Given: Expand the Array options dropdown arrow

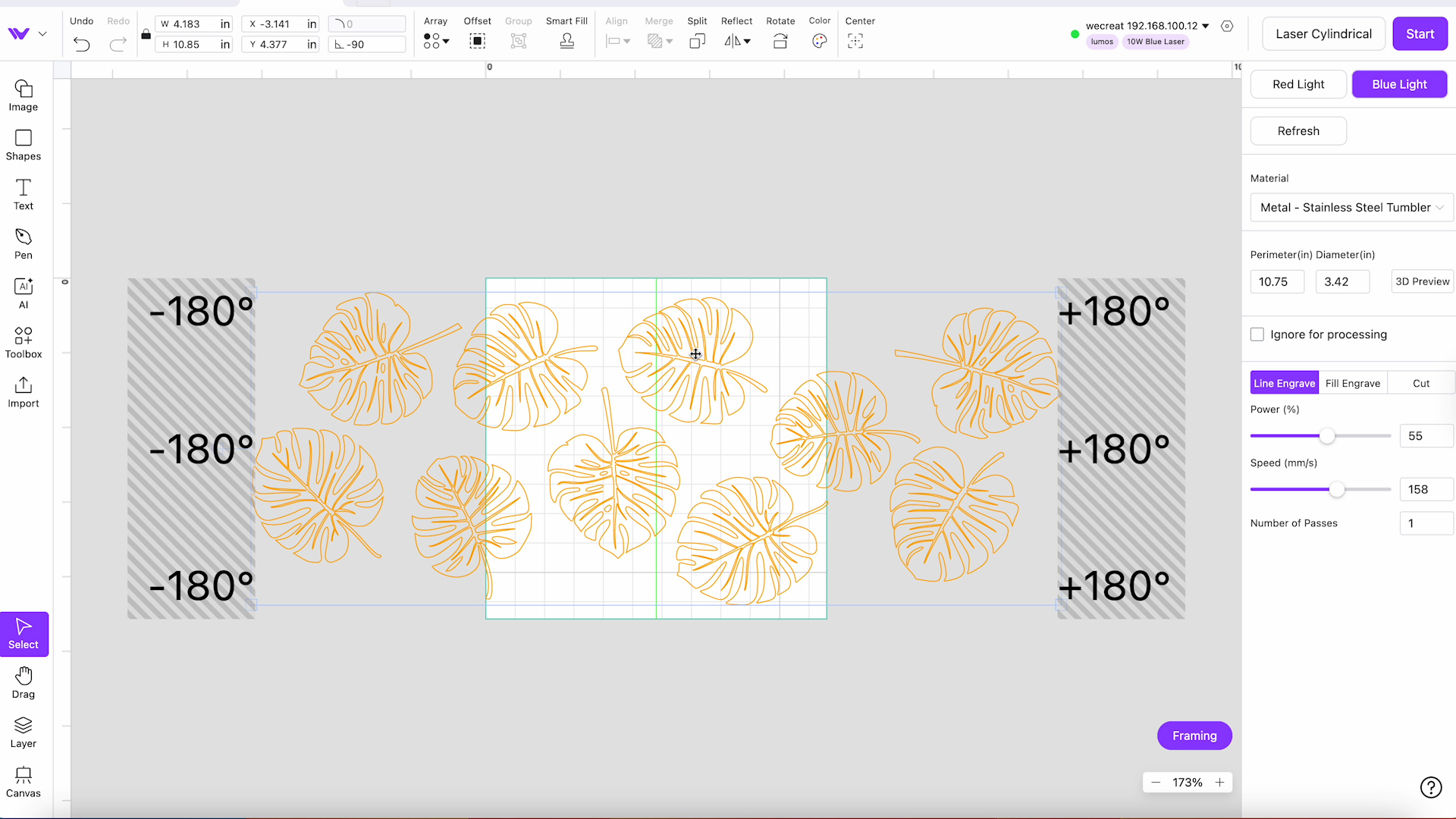Looking at the screenshot, I should pyautogui.click(x=445, y=42).
